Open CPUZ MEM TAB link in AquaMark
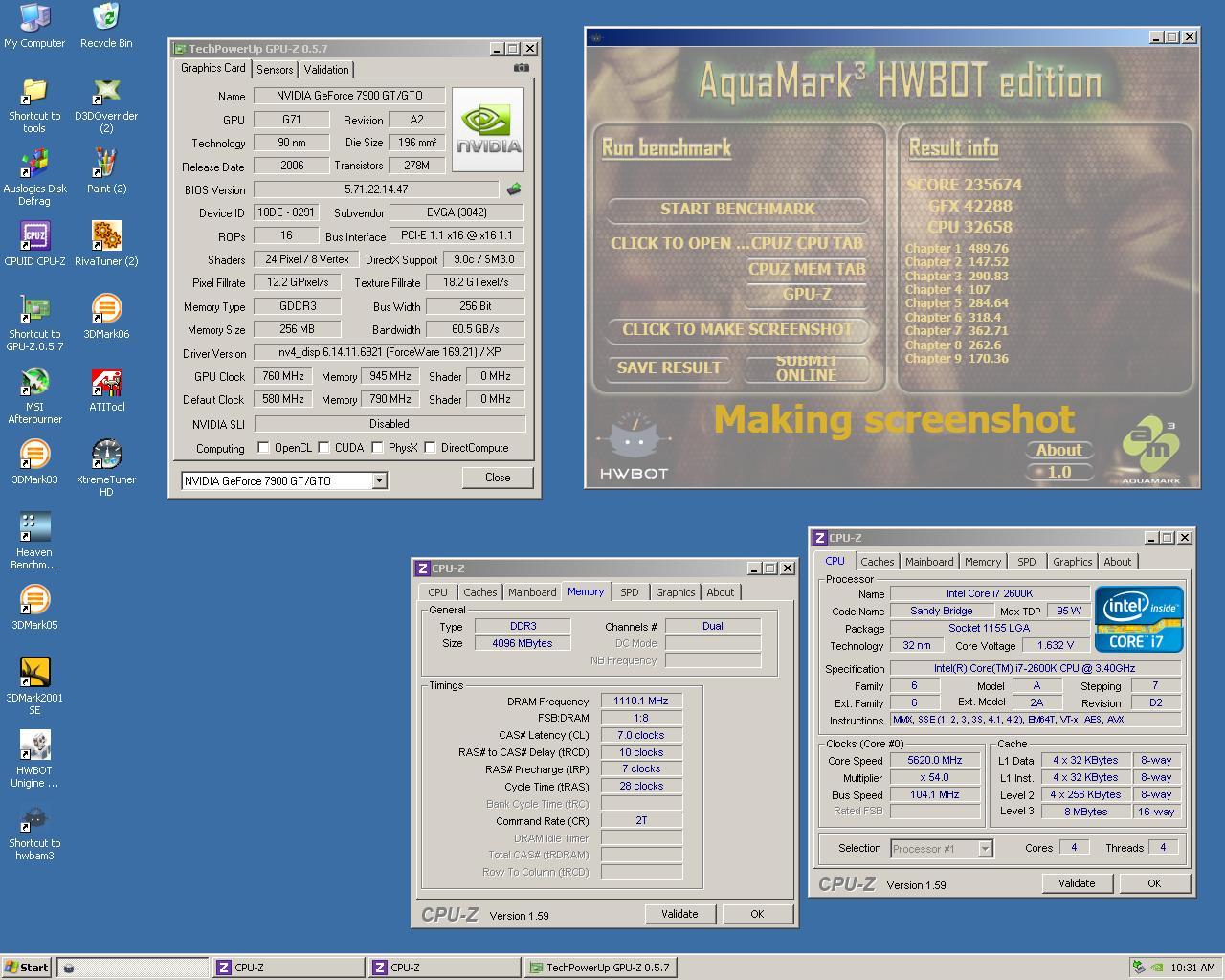 point(806,269)
